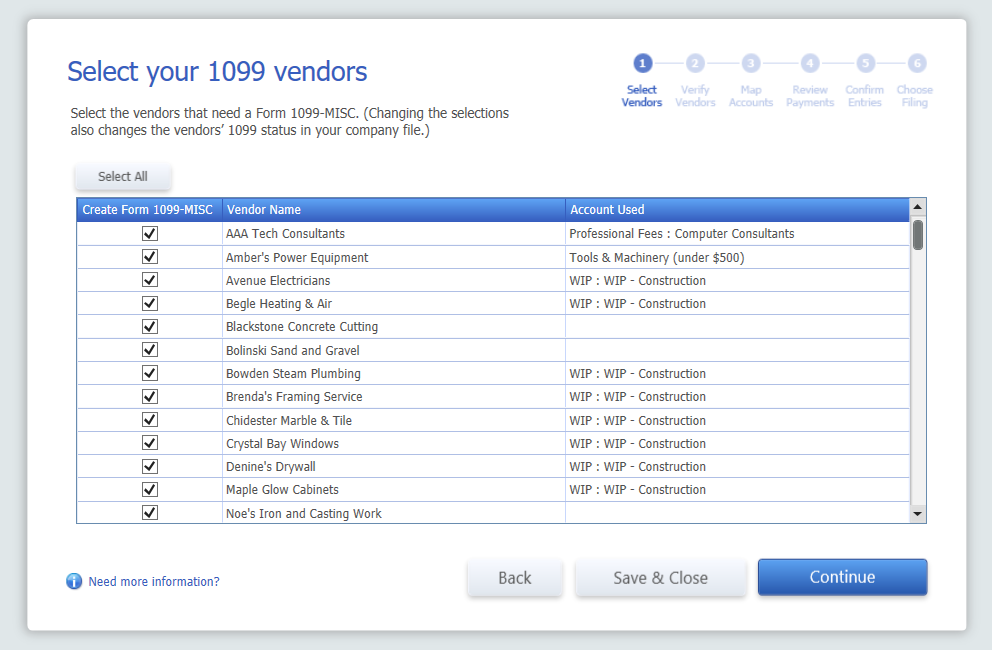Click Account Used column header
Viewport: 992px width, 650px height.
coord(737,209)
